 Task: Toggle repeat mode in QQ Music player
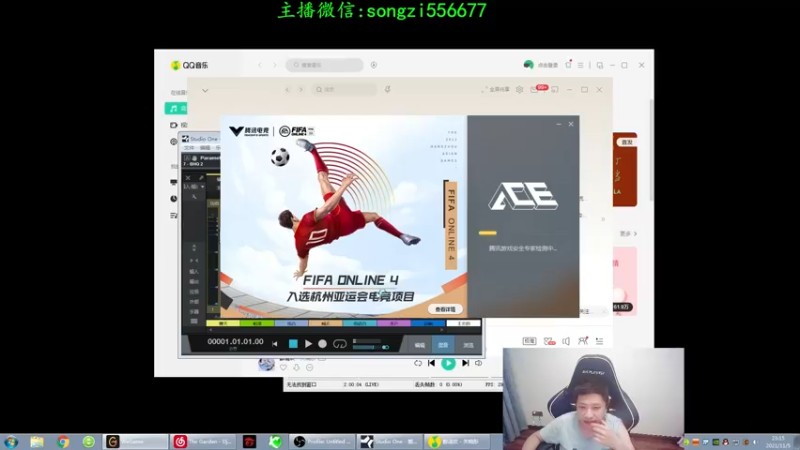(418, 363)
